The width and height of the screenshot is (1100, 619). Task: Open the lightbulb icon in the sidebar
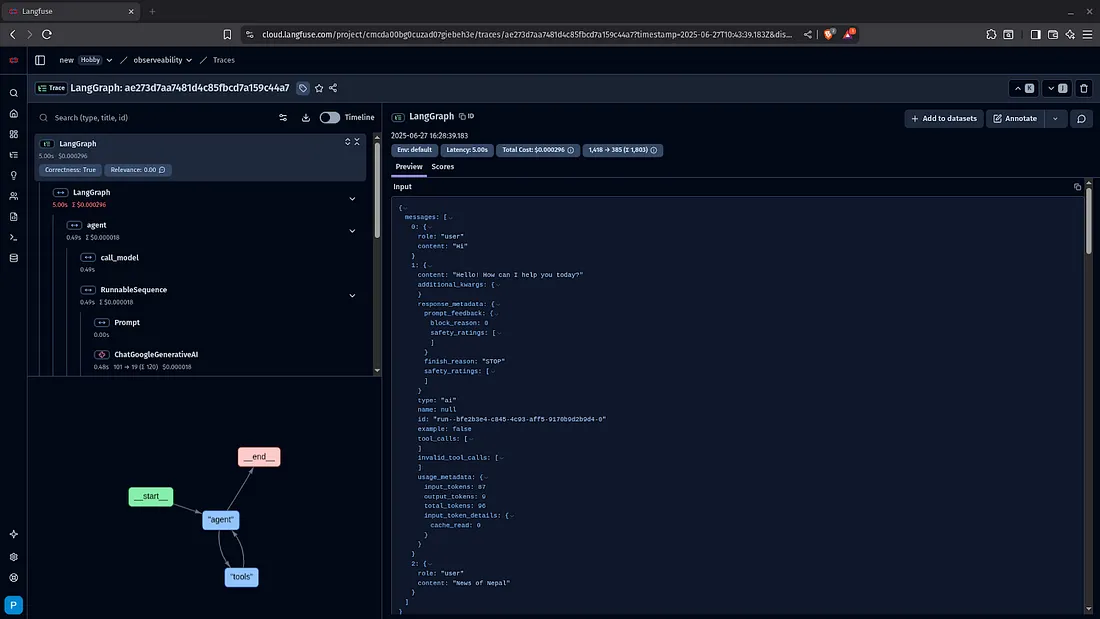13,175
